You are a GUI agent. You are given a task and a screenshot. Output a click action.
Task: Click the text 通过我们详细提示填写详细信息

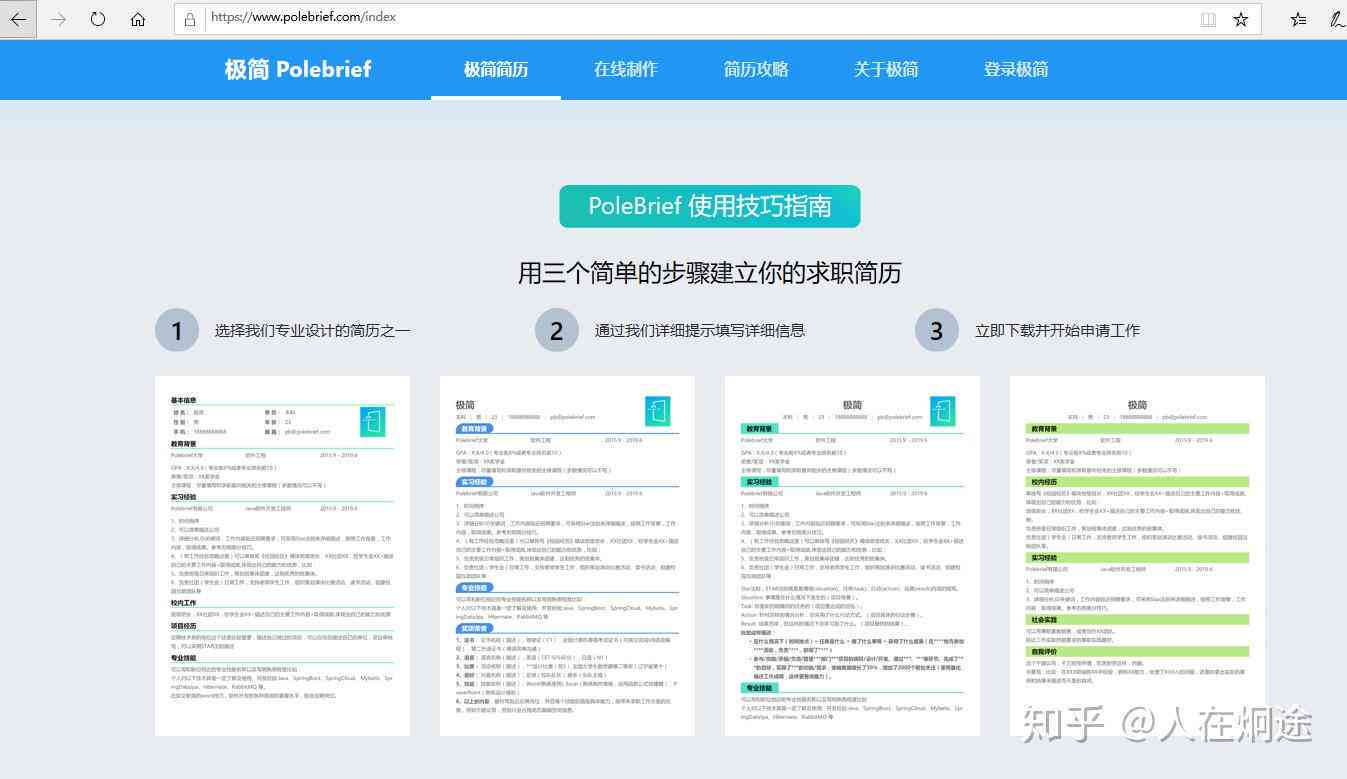pos(700,330)
